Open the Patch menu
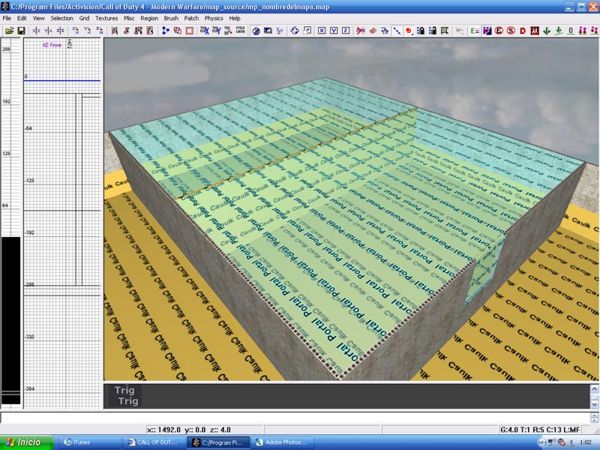 (191, 18)
